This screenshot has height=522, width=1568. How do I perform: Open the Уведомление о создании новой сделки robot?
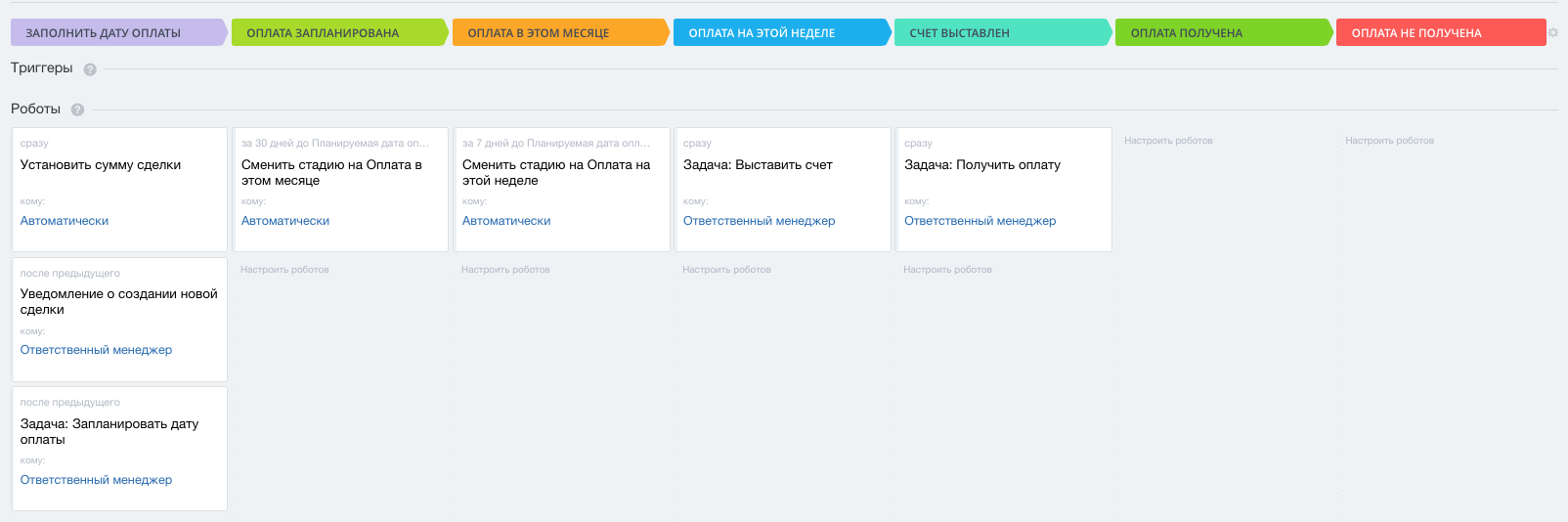(x=118, y=301)
